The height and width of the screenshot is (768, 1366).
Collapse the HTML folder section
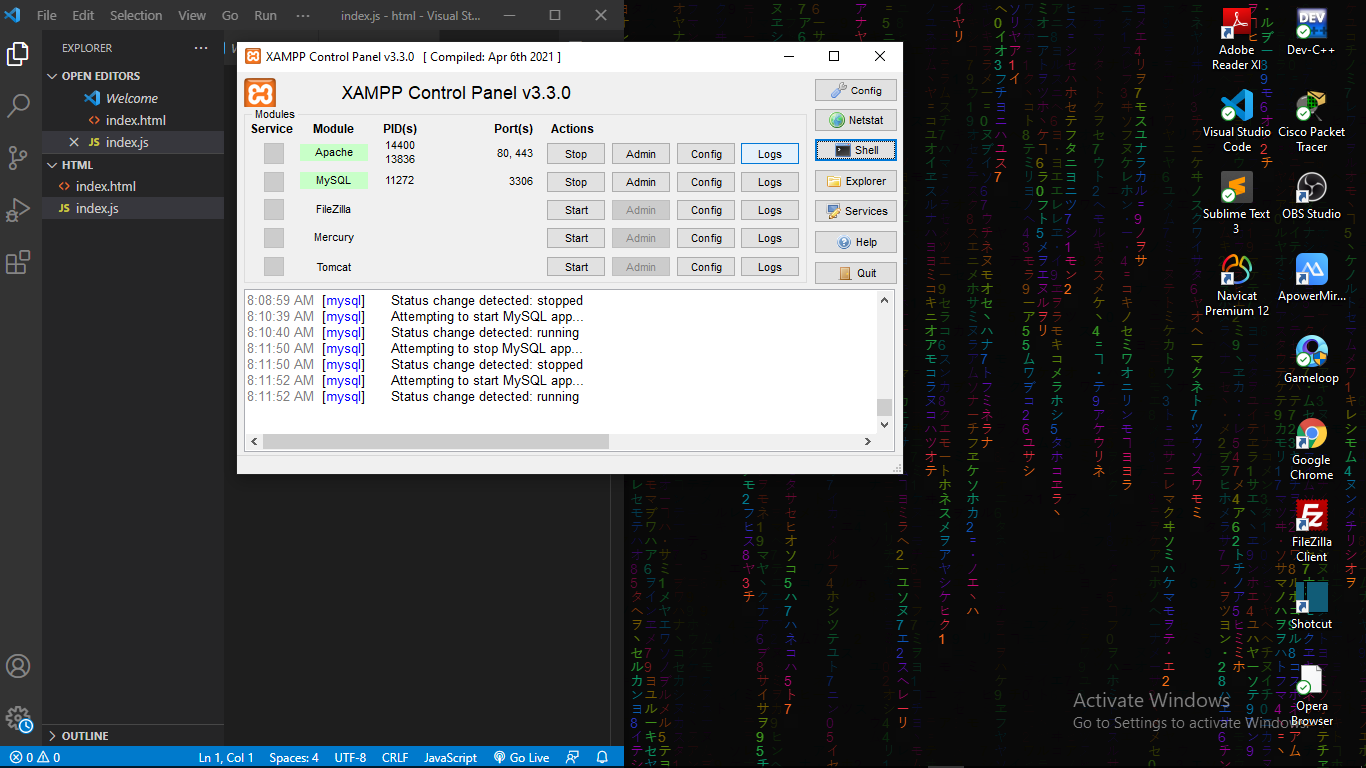[77, 165]
